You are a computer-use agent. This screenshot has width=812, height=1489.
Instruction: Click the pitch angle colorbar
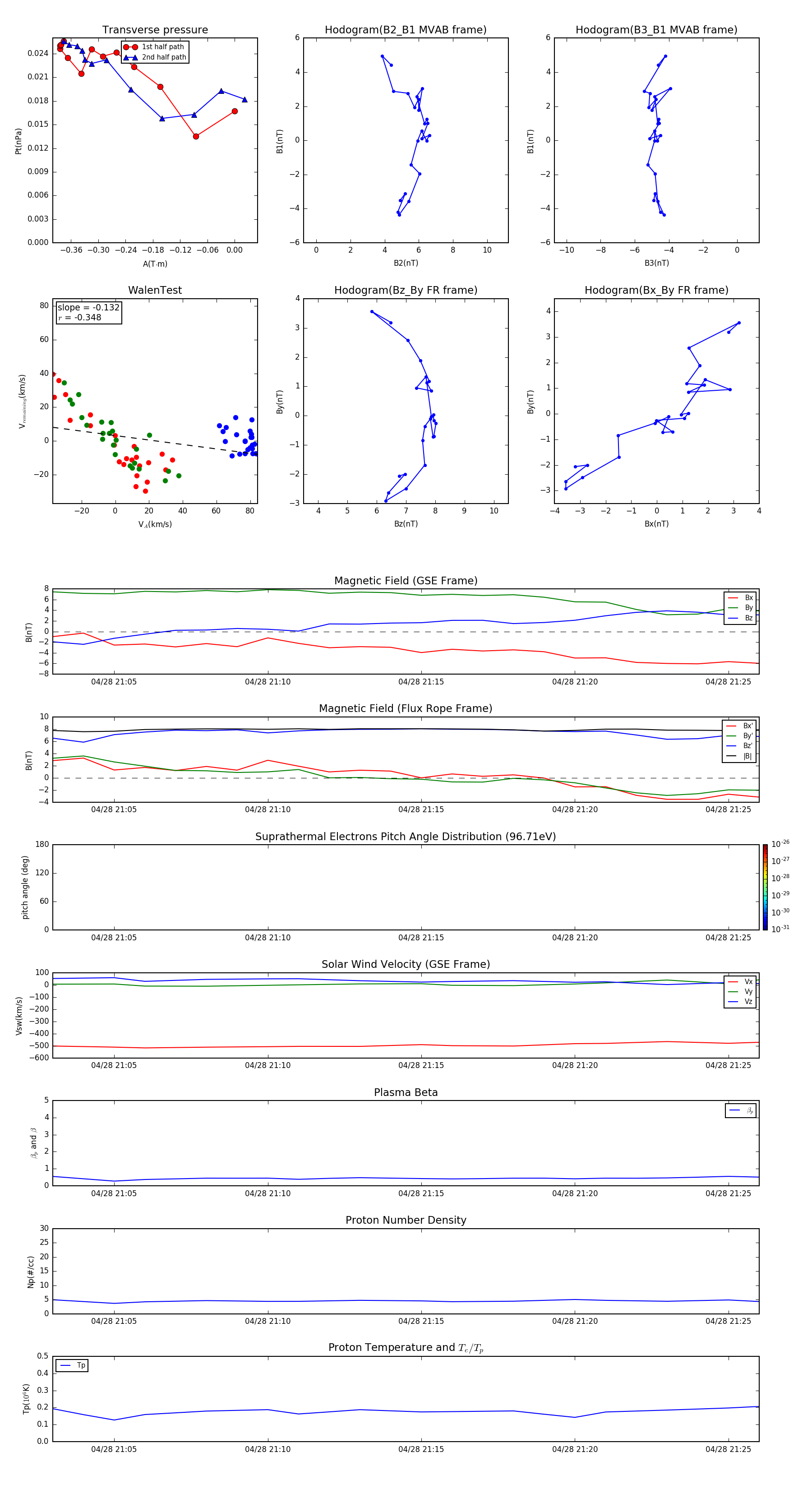click(x=765, y=887)
